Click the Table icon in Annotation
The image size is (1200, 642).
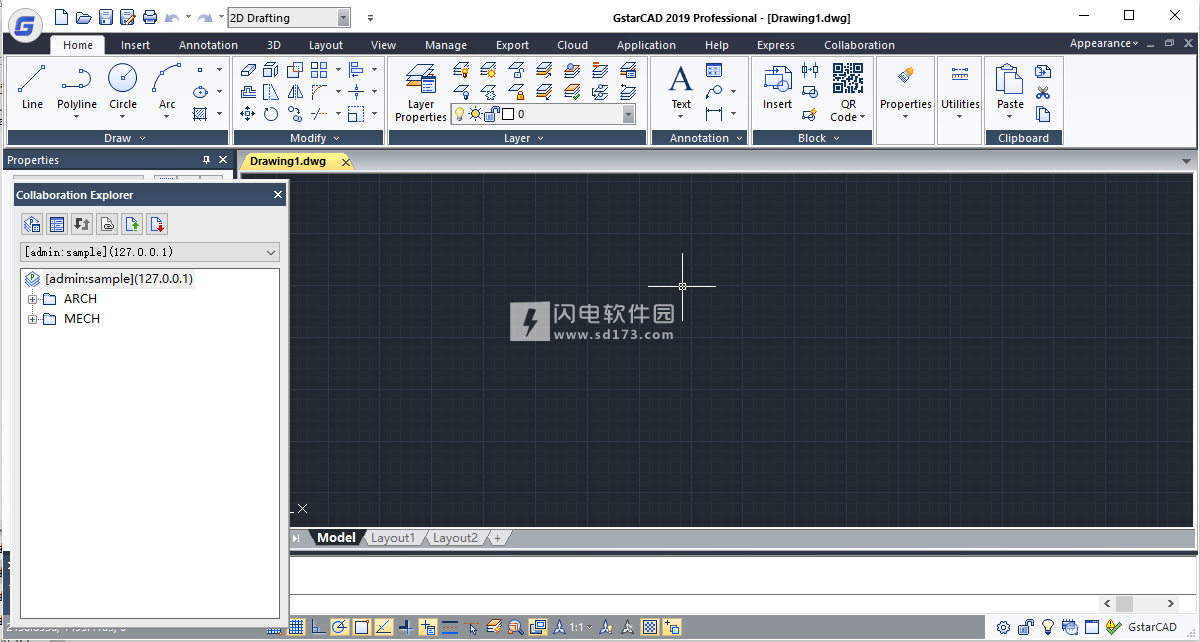[x=714, y=70]
